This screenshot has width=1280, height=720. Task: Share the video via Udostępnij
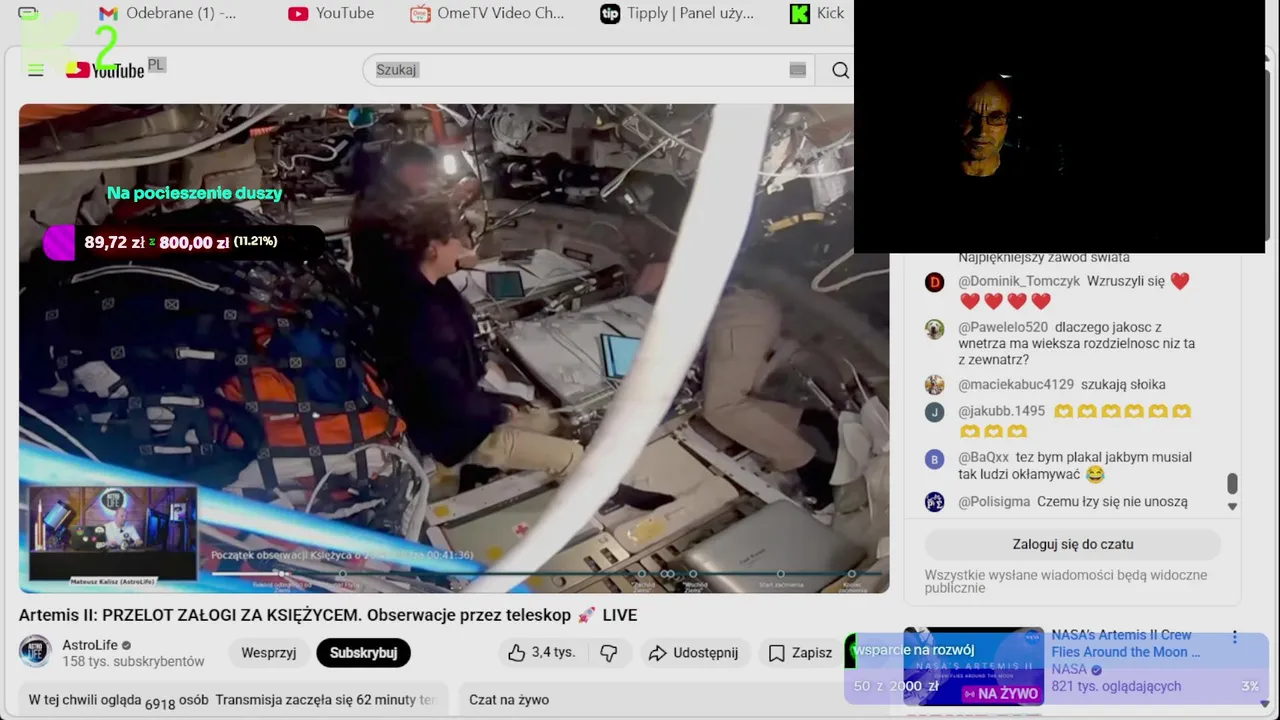pyautogui.click(x=693, y=653)
